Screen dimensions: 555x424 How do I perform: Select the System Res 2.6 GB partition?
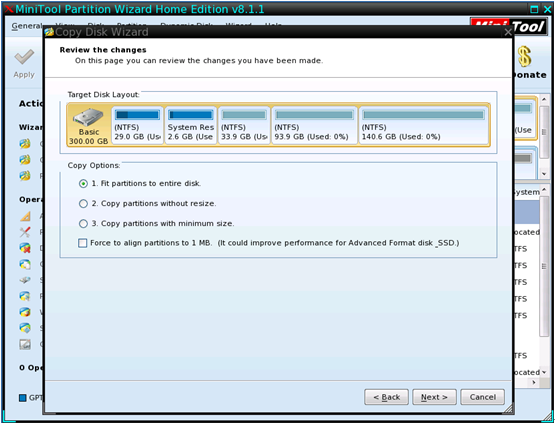point(190,125)
